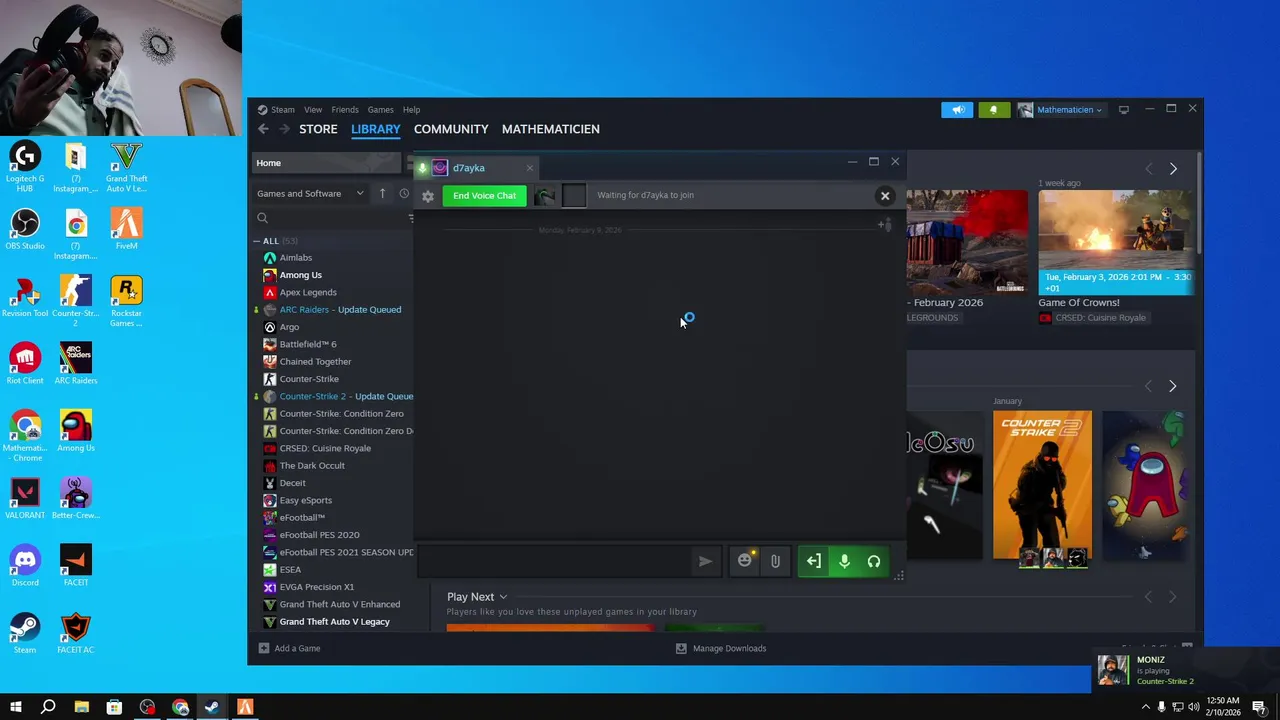The width and height of the screenshot is (1280, 720).
Task: Go to the STORE tab
Action: click(318, 129)
